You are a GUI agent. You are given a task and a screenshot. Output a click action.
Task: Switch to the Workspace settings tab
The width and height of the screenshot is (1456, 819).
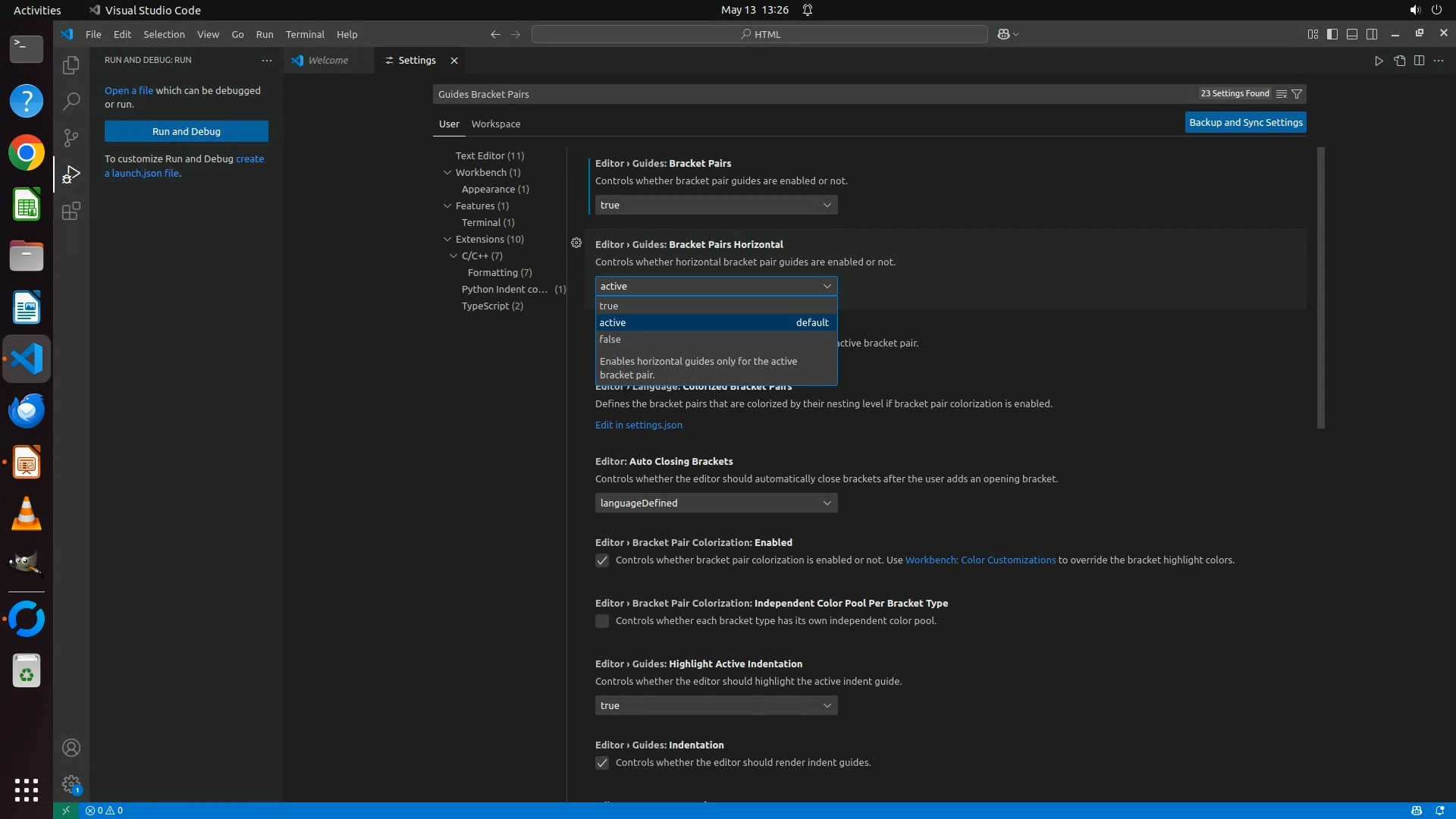coord(495,124)
